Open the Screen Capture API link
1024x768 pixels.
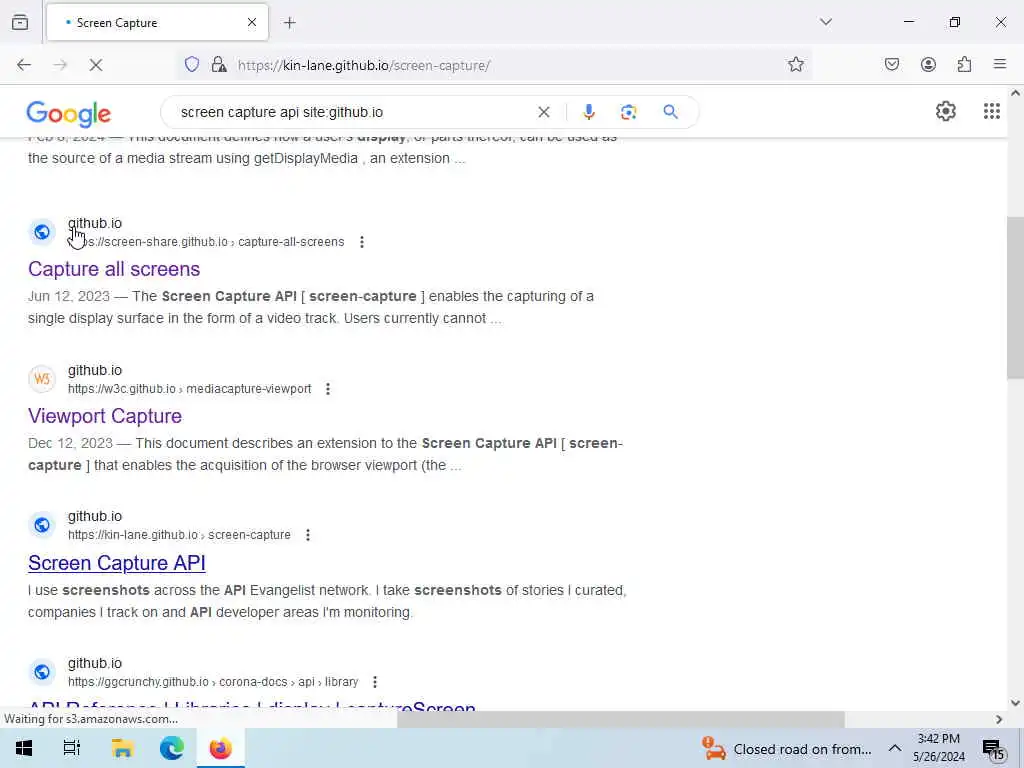(117, 563)
